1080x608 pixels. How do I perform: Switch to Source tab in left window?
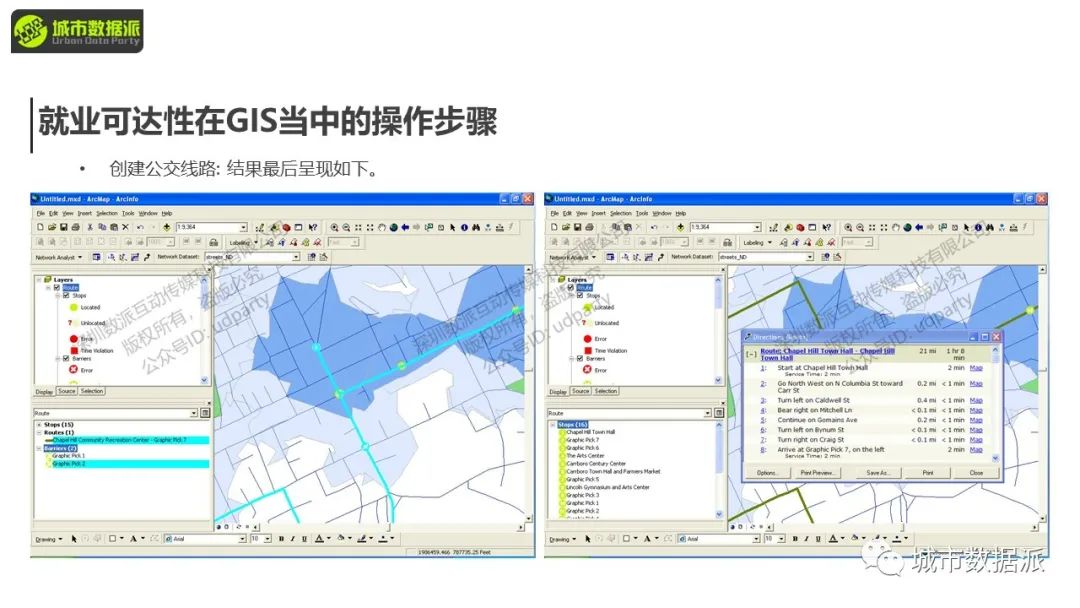(67, 391)
